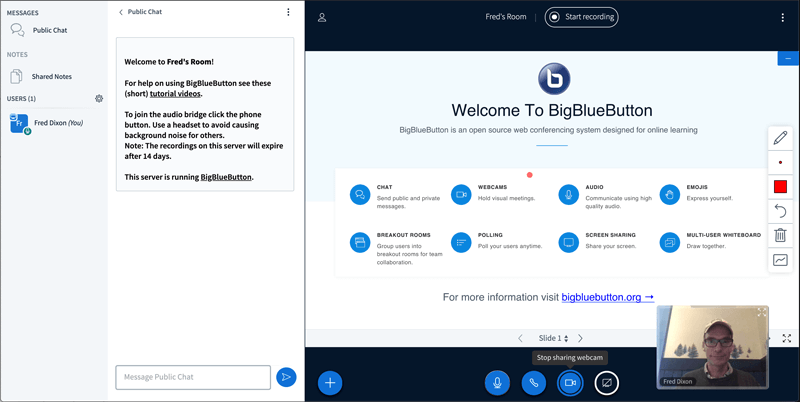This screenshot has width=800, height=402.
Task: Click the undo annotation arrow icon
Action: [780, 211]
